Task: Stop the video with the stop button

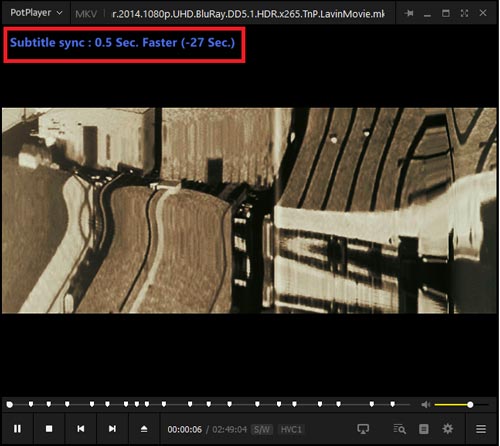Action: [49, 429]
